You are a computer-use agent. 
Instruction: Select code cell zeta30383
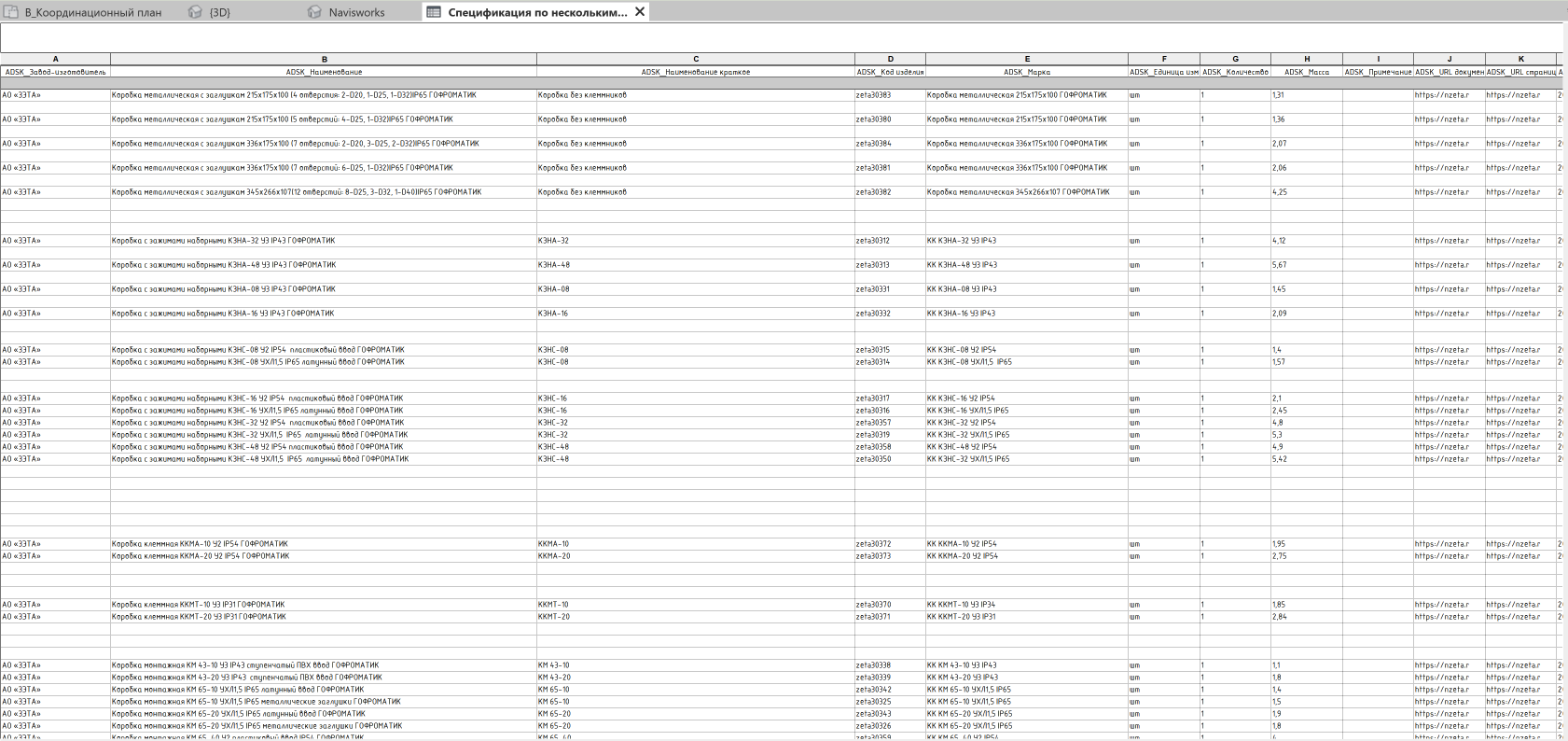click(874, 95)
